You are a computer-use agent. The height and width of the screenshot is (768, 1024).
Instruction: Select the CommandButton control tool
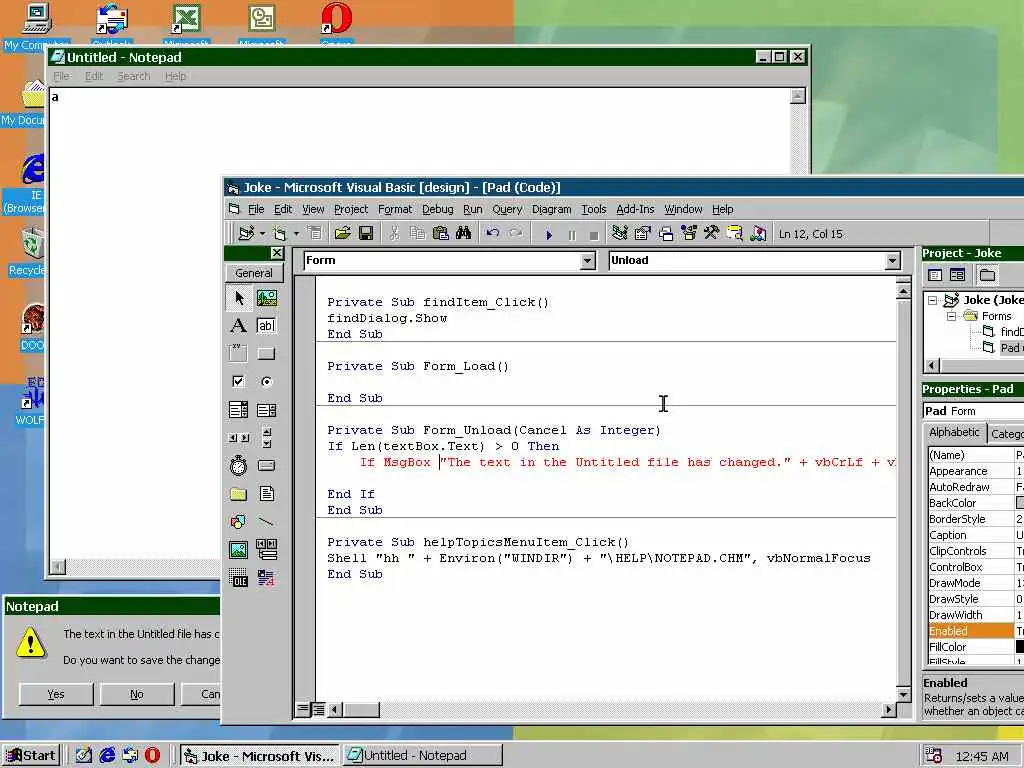click(x=266, y=354)
